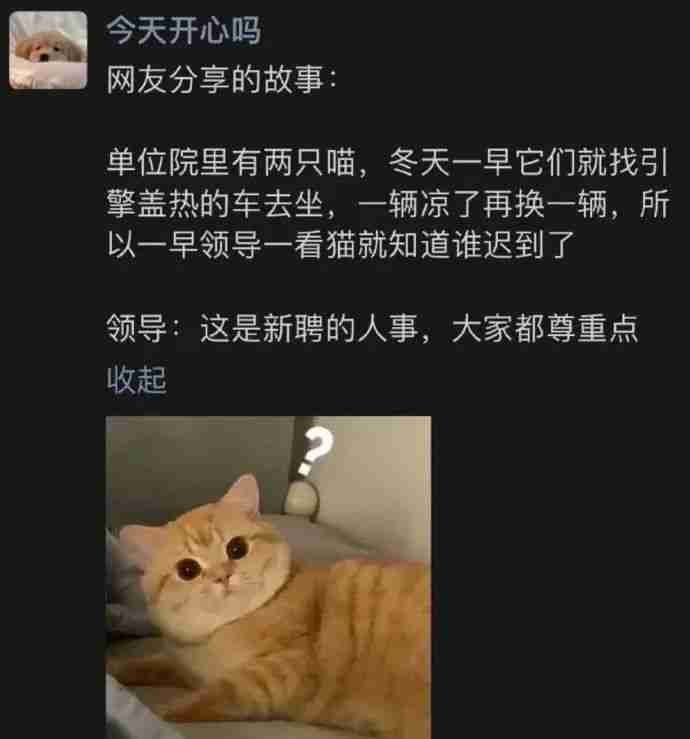Tap the word 领导 before the quote
Viewport: 690px width, 739px height.
(136, 328)
